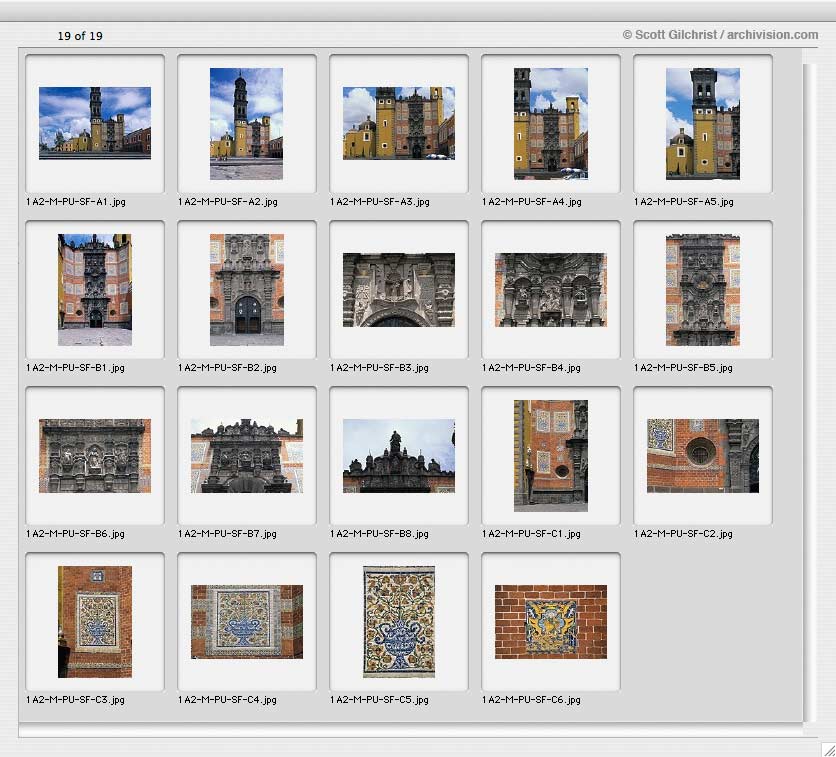Click file name 1A2-M-PU-SF-C6.jpg

tap(531, 699)
